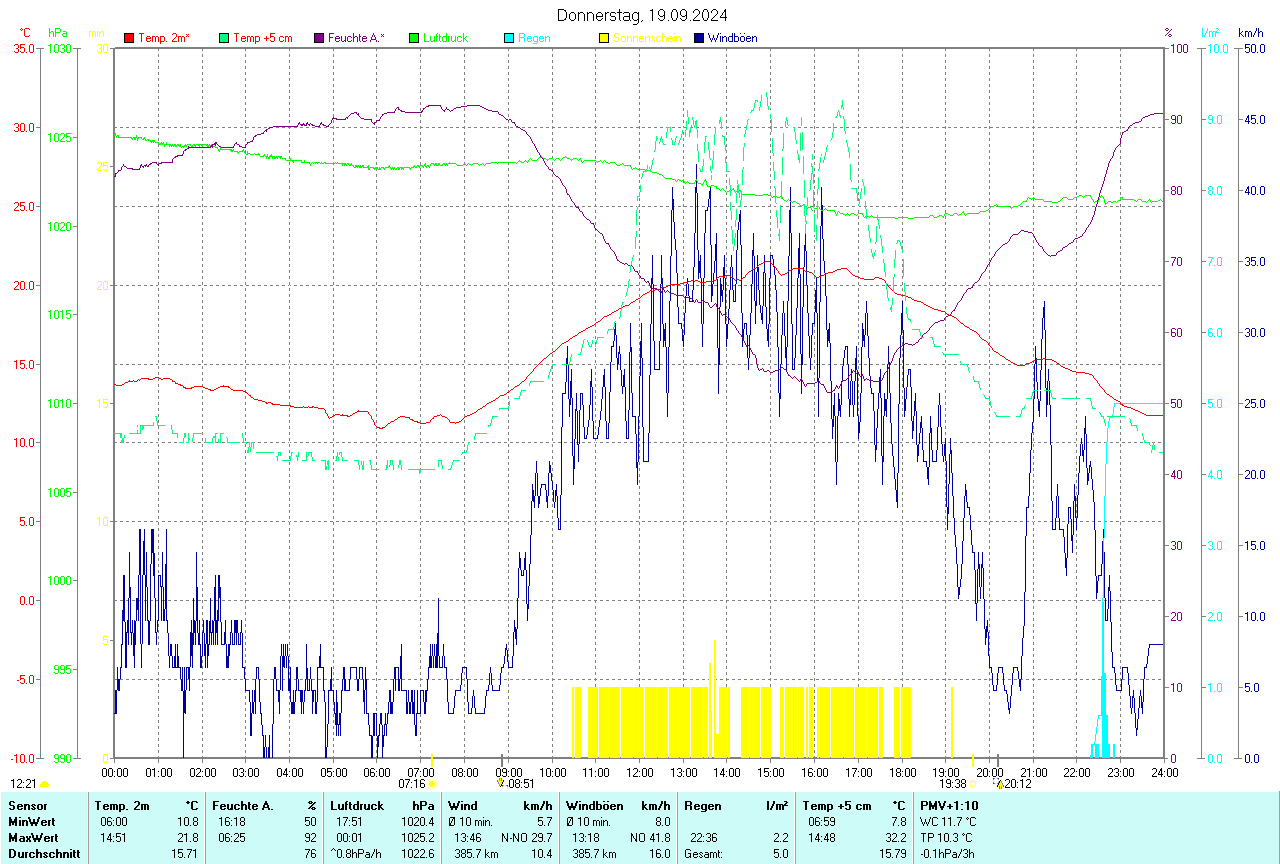This screenshot has height=864, width=1280.
Task: Click the blue Windböen legend swatch
Action: tap(699, 38)
